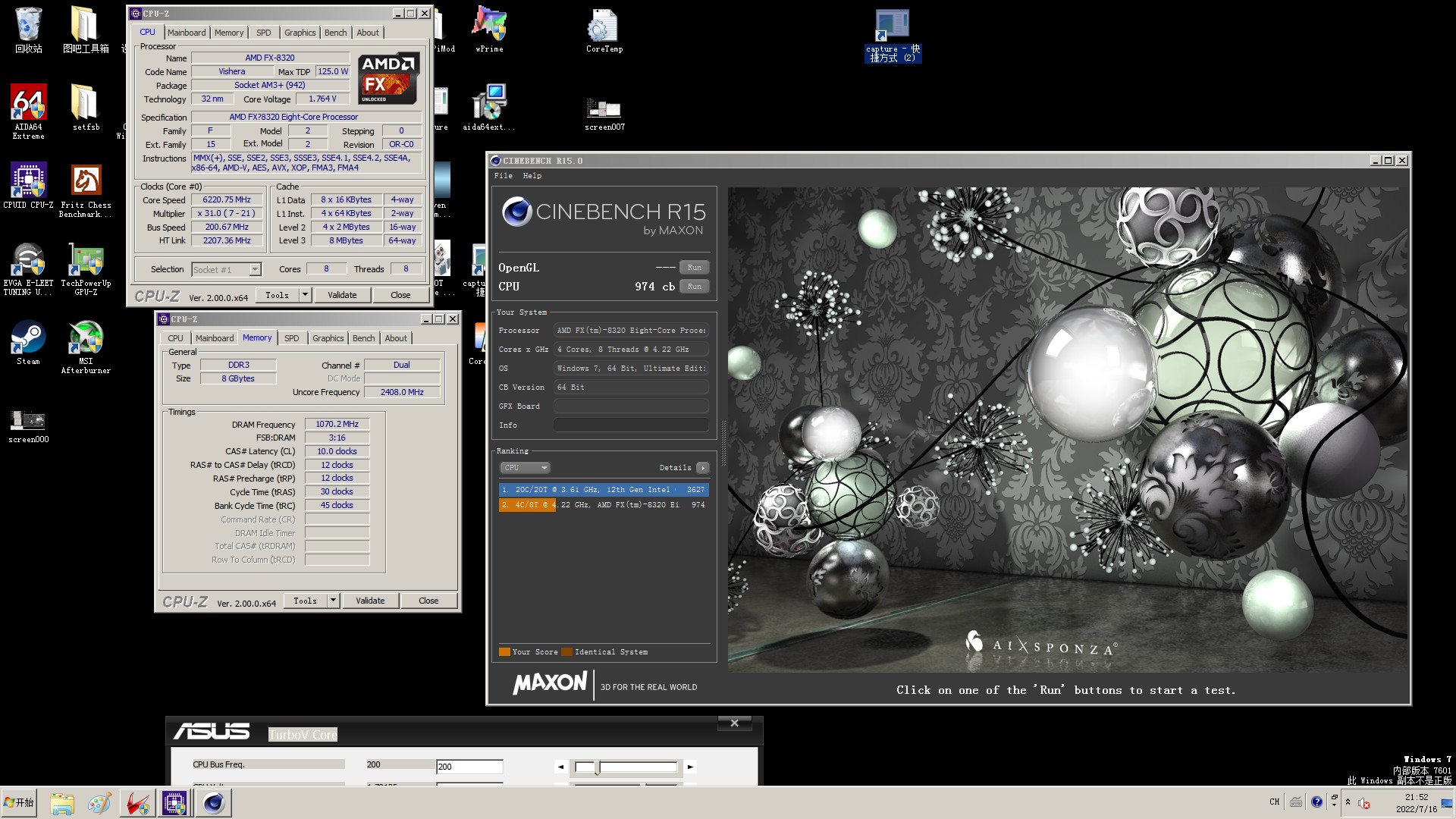
Task: Open the File menu in Cinebench
Action: pyautogui.click(x=503, y=176)
